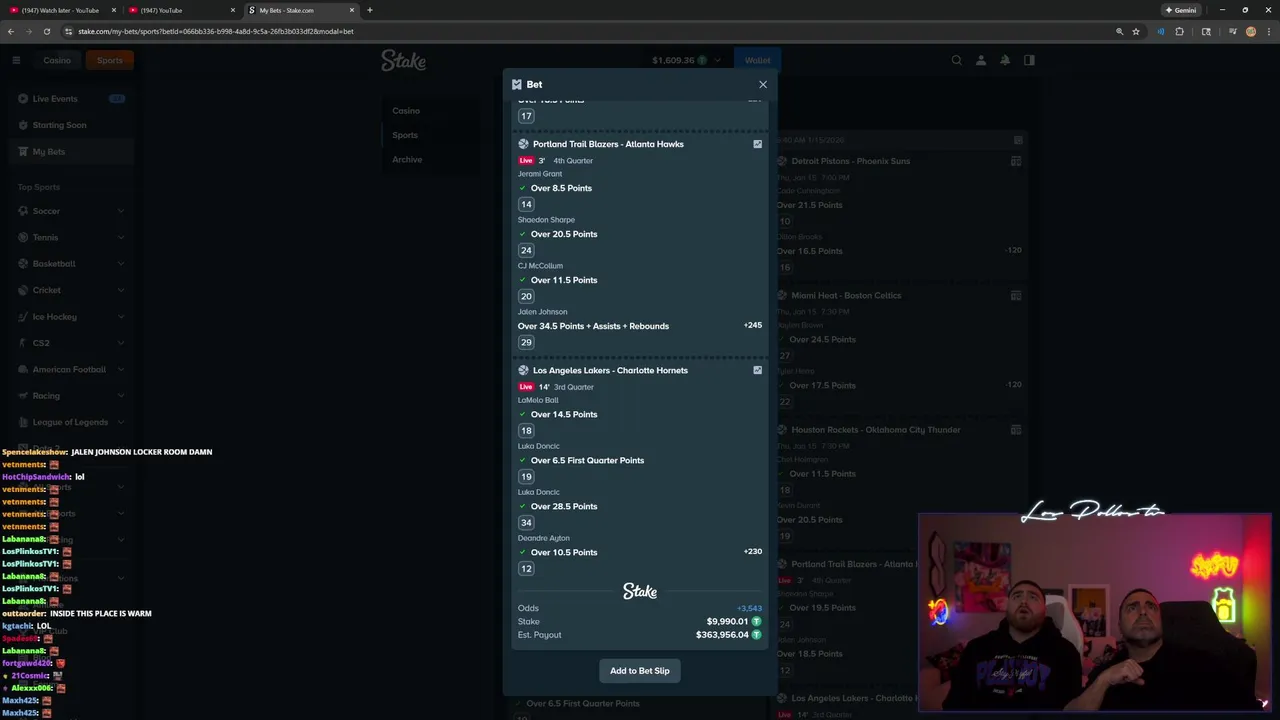Viewport: 1280px width, 720px height.
Task: Expand the Cricket chevron in sidebar
Action: [x=121, y=290]
